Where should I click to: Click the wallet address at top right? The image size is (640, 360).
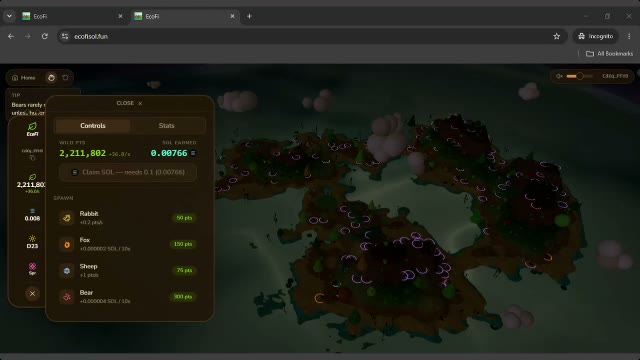[x=615, y=76]
